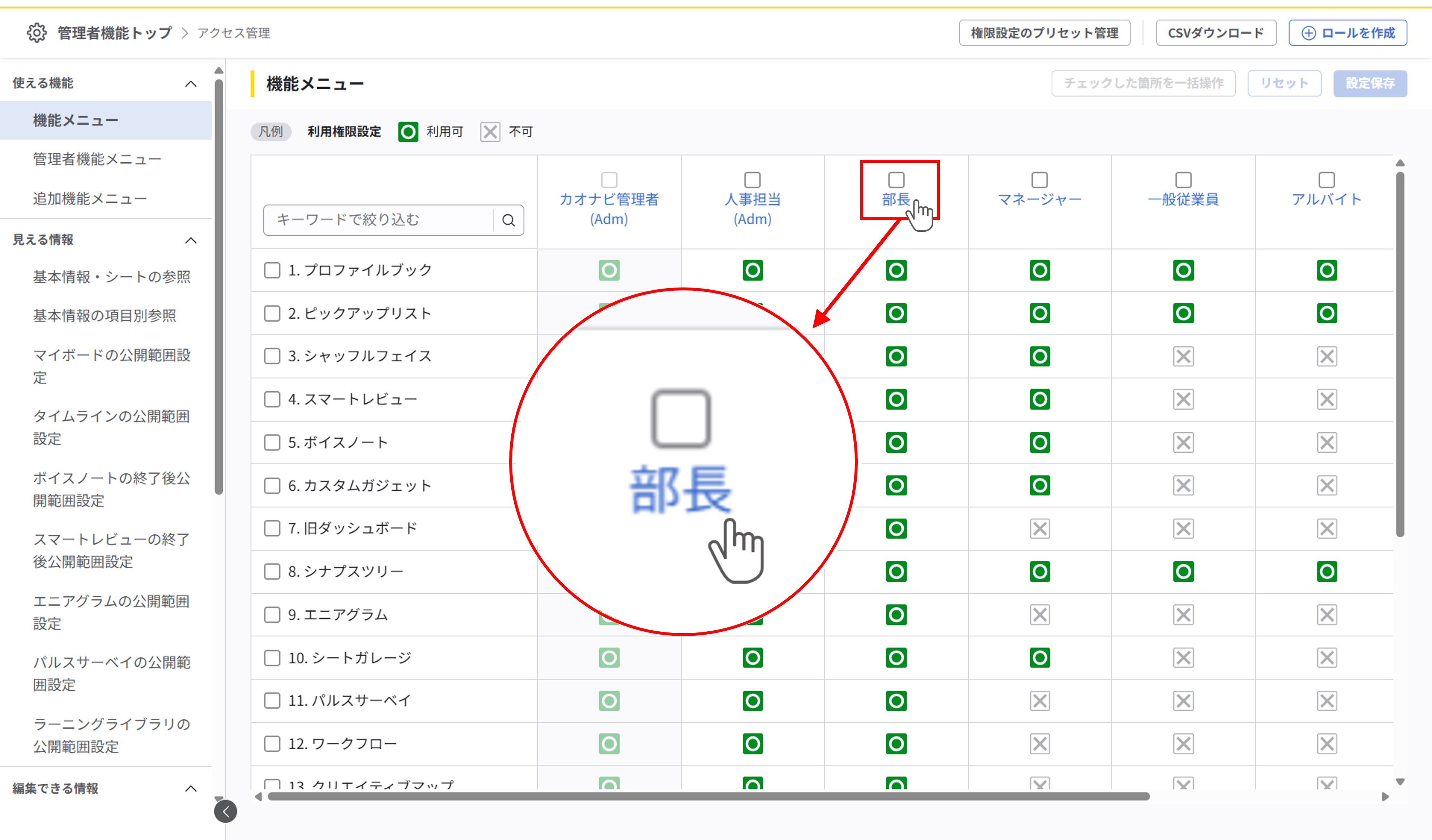Toggle ピックアップリスト permission for 部長
The image size is (1432, 840).
(896, 313)
